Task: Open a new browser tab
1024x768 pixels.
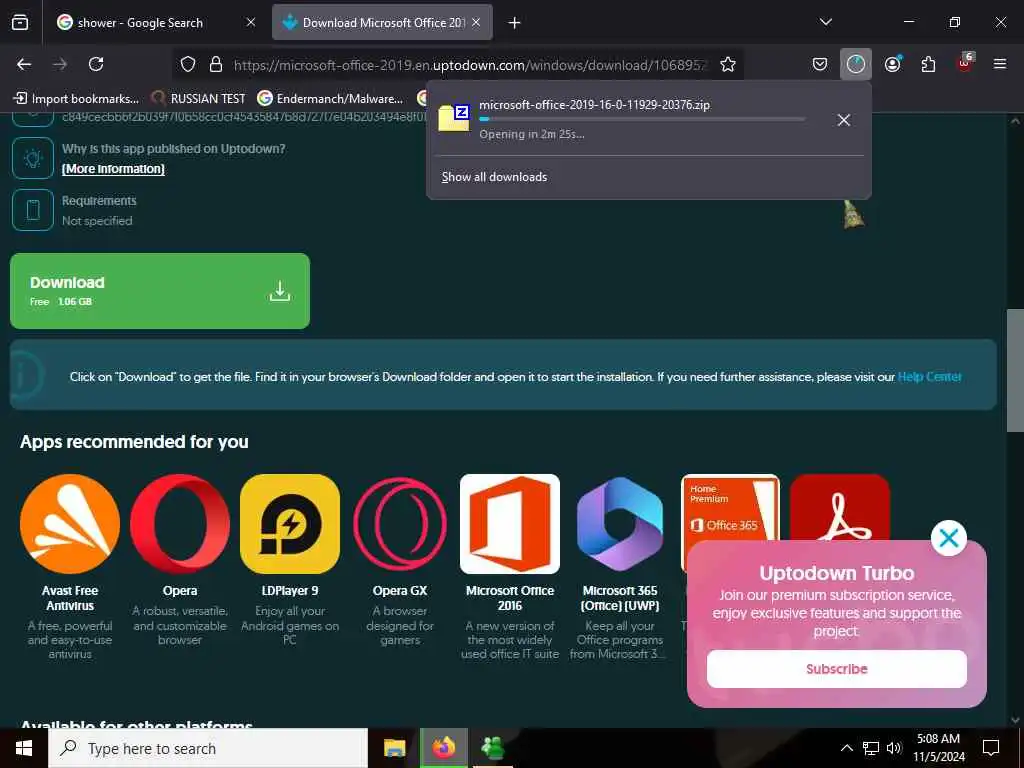Action: [515, 23]
